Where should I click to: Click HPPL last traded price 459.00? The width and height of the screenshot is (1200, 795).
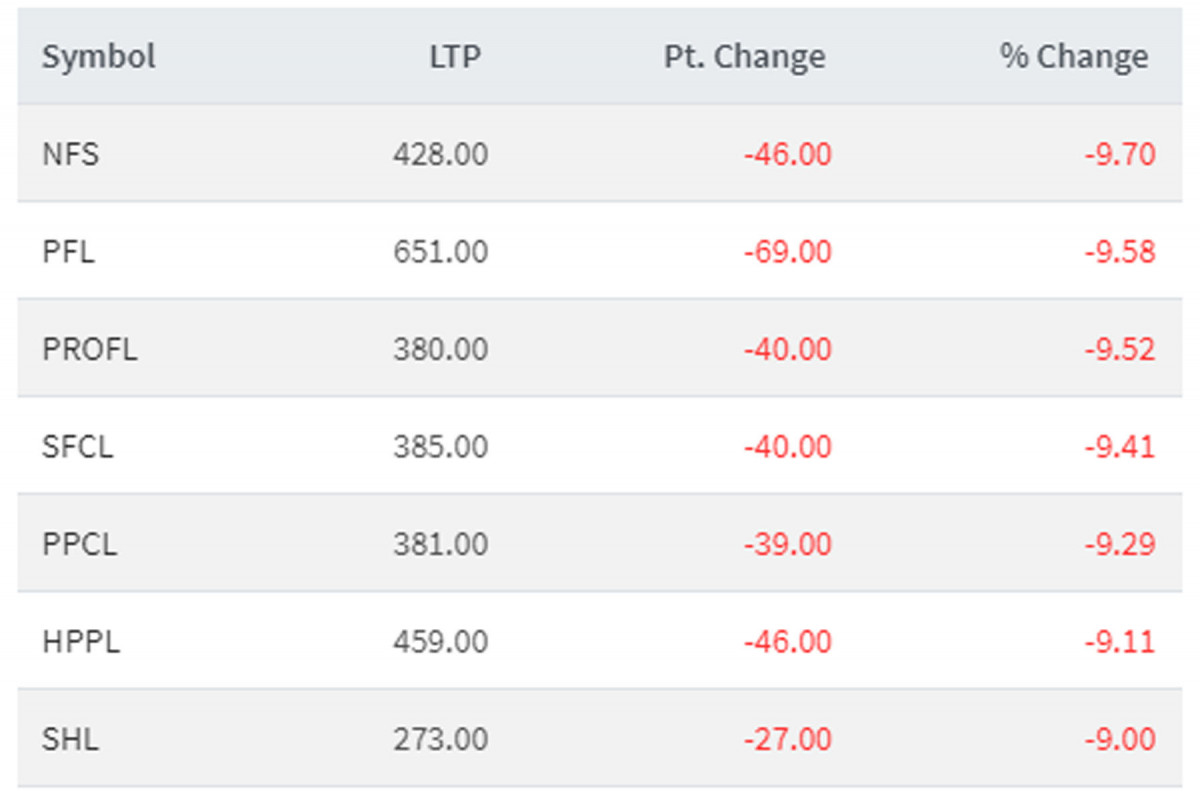pos(440,641)
